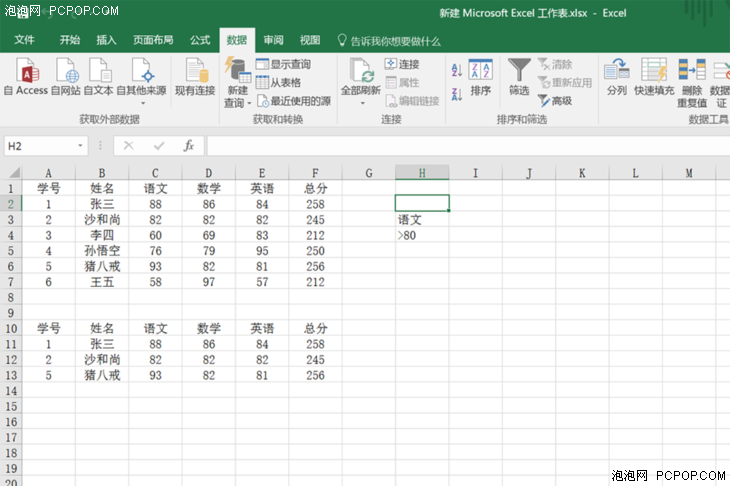Viewport: 730px width, 486px height.
Task: Open 现有连接 existing connections
Action: click(x=195, y=77)
